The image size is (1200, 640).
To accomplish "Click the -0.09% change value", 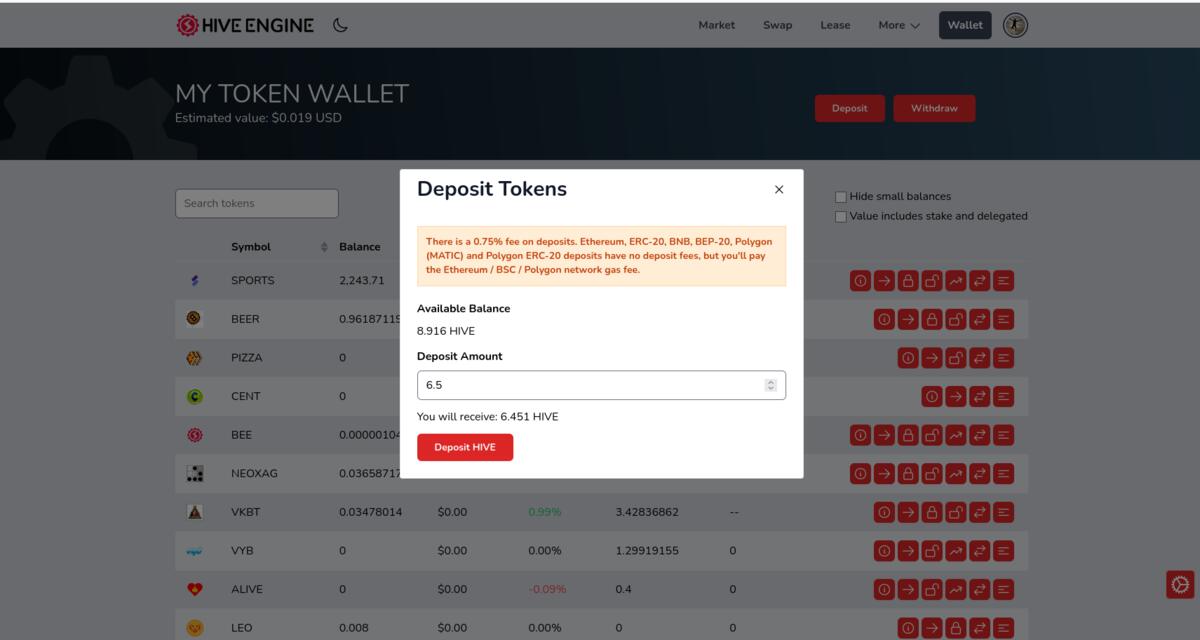I will [548, 589].
